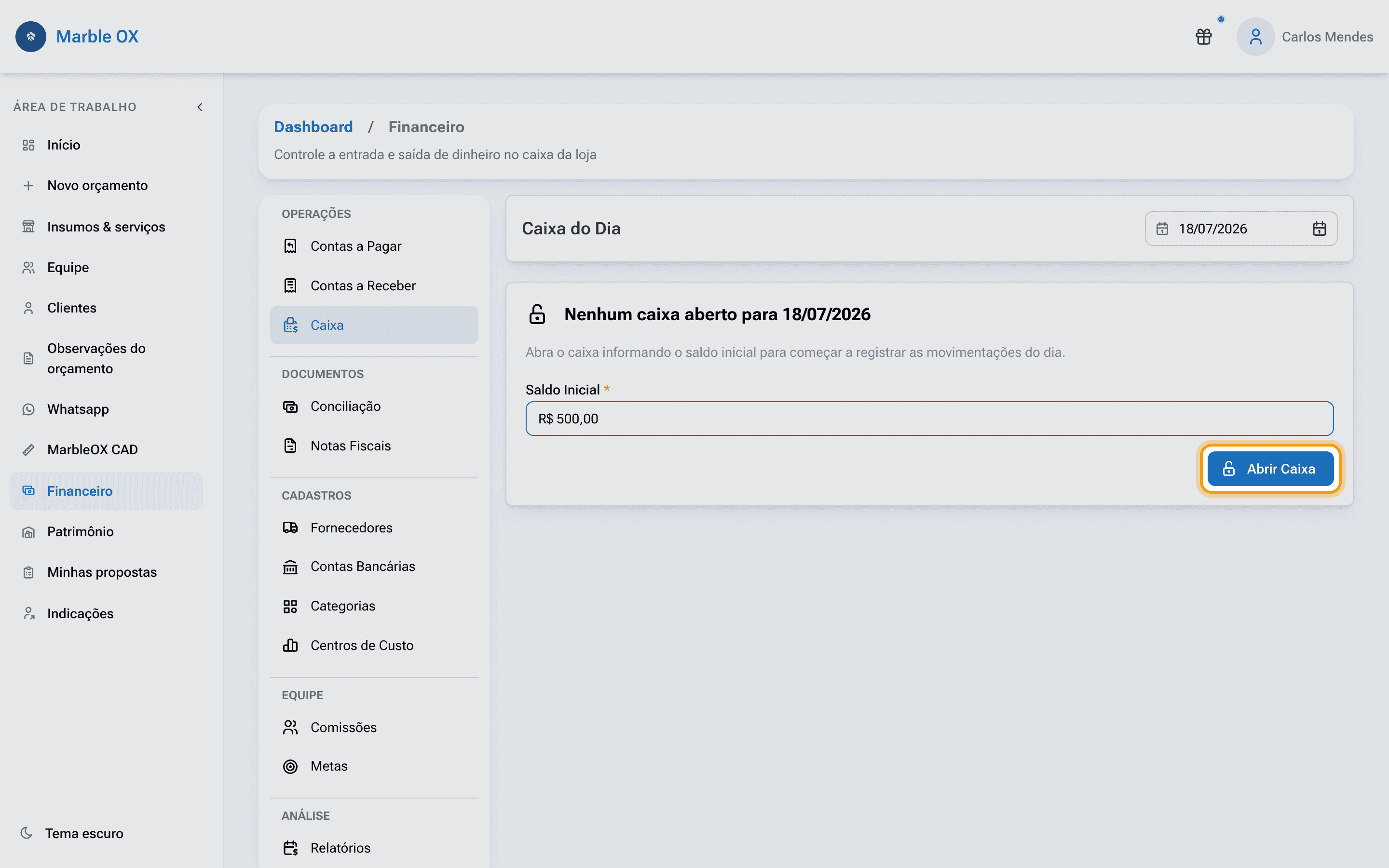
Task: Click the 18/07/2026 date field
Action: (x=1241, y=229)
